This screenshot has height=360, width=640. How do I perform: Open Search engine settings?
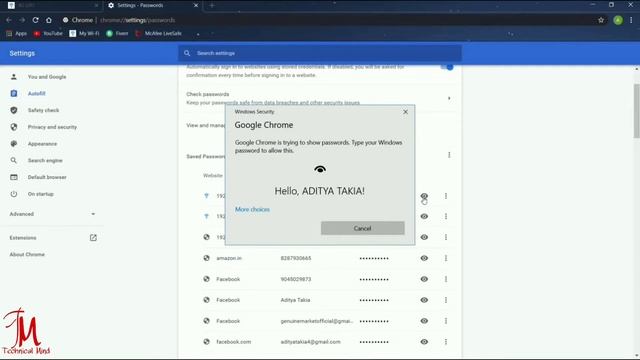tap(45, 160)
